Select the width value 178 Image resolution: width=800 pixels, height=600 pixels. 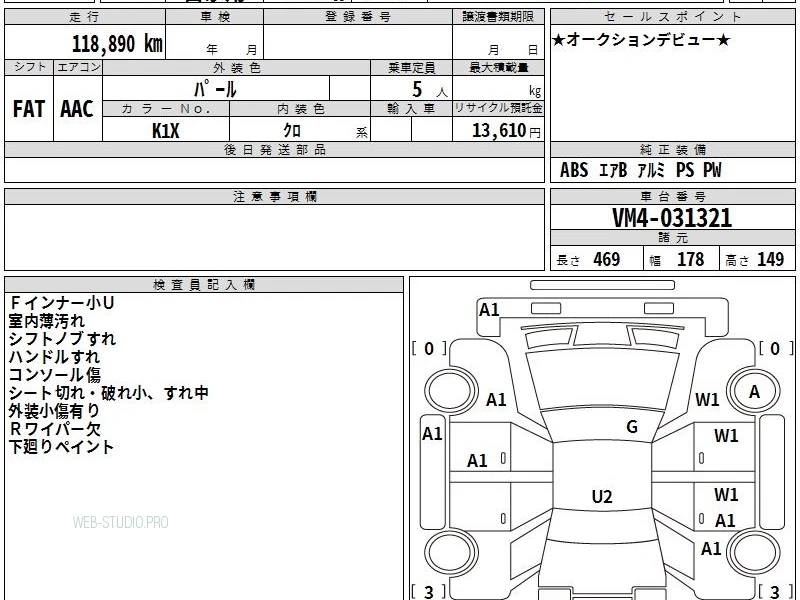click(690, 259)
